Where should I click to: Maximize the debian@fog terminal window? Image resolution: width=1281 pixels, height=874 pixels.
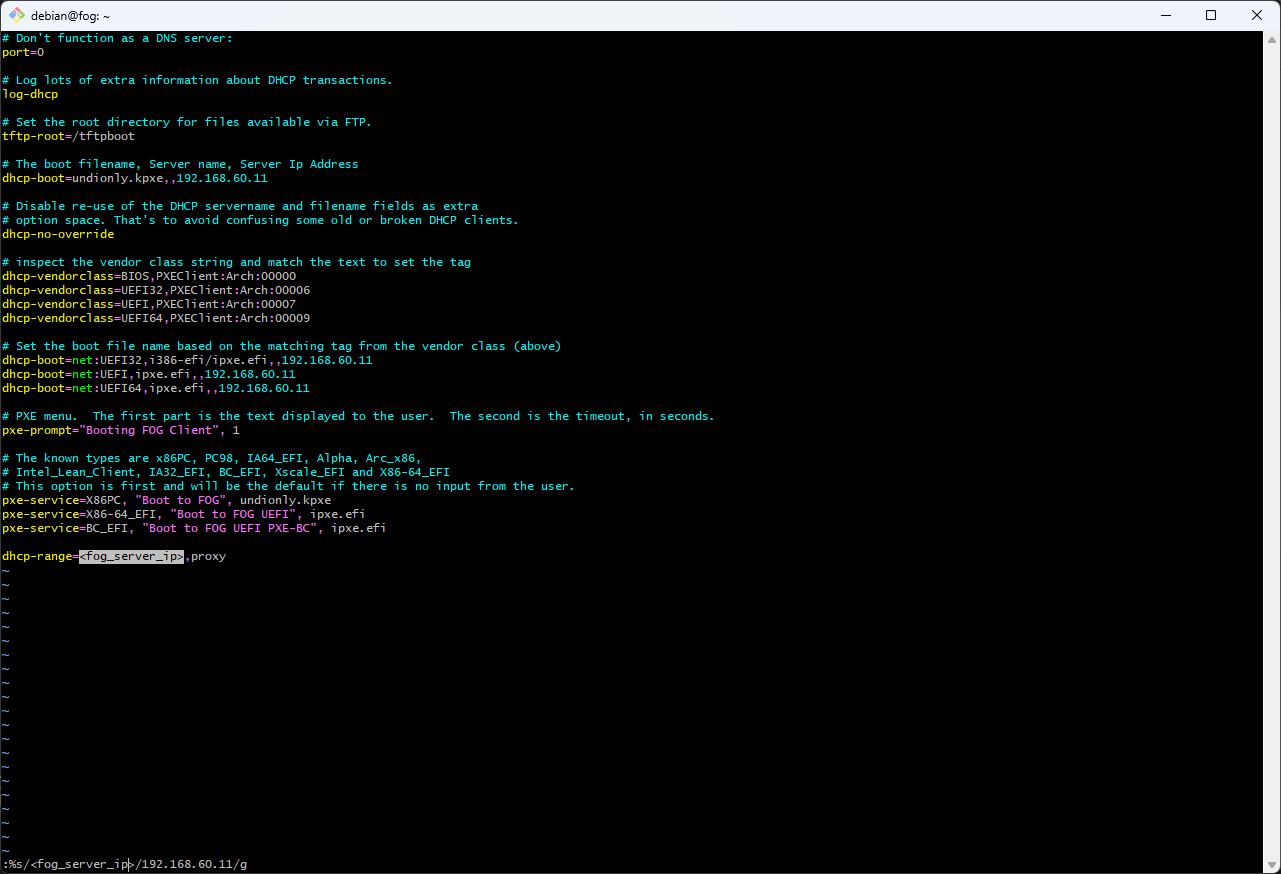point(1211,15)
